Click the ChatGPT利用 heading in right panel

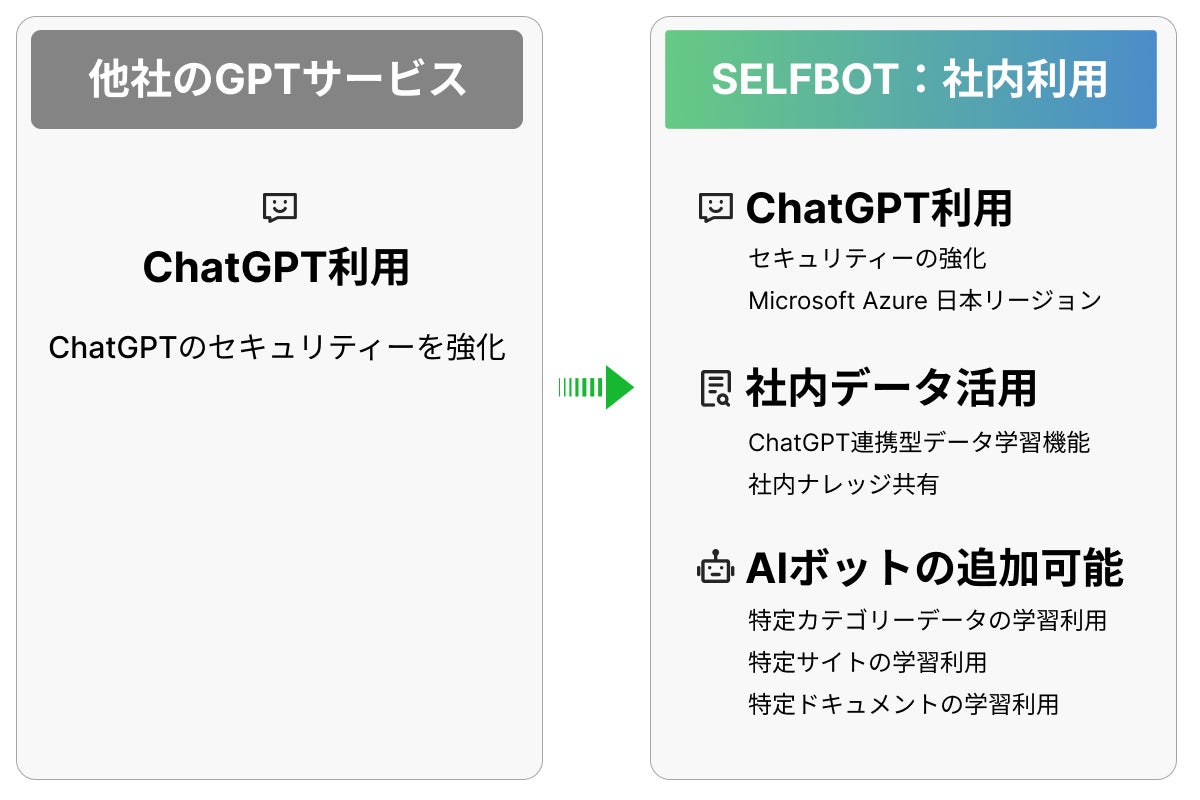click(x=880, y=208)
